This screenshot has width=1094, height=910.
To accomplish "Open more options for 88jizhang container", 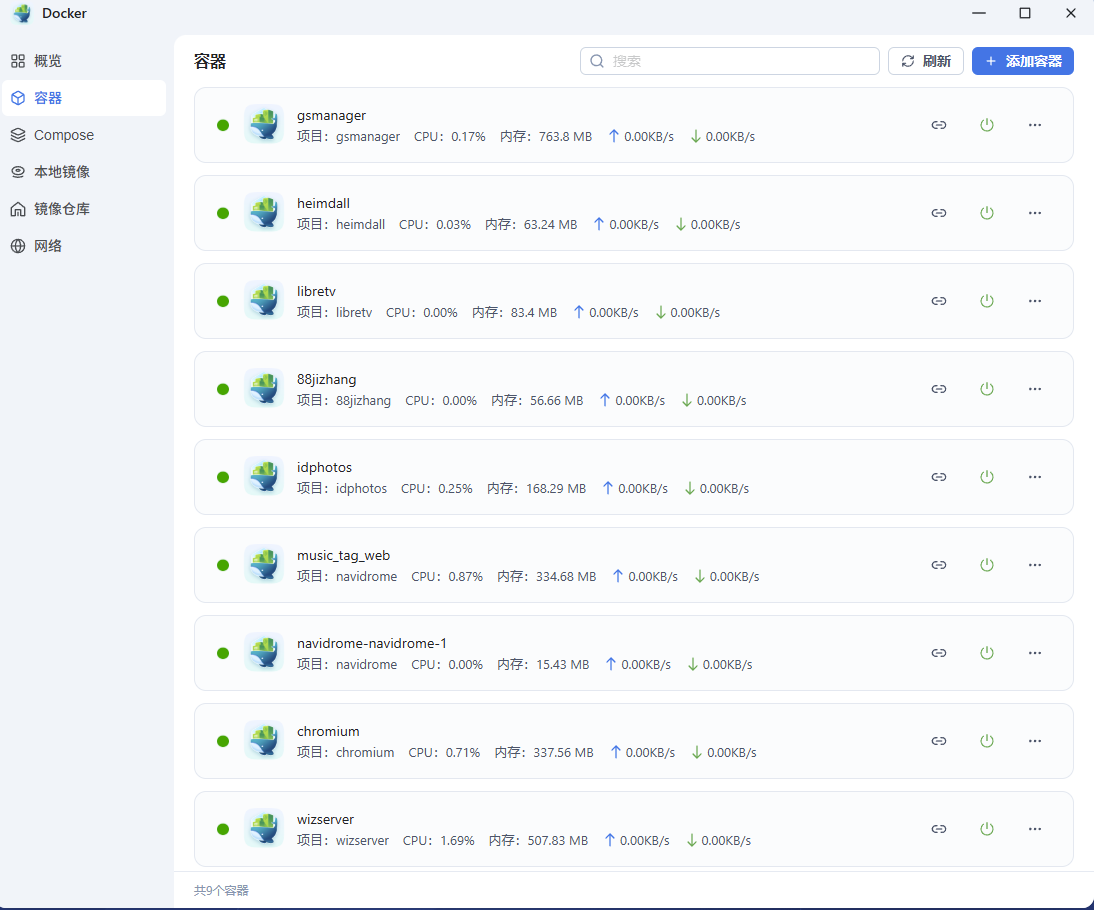I will point(1035,389).
